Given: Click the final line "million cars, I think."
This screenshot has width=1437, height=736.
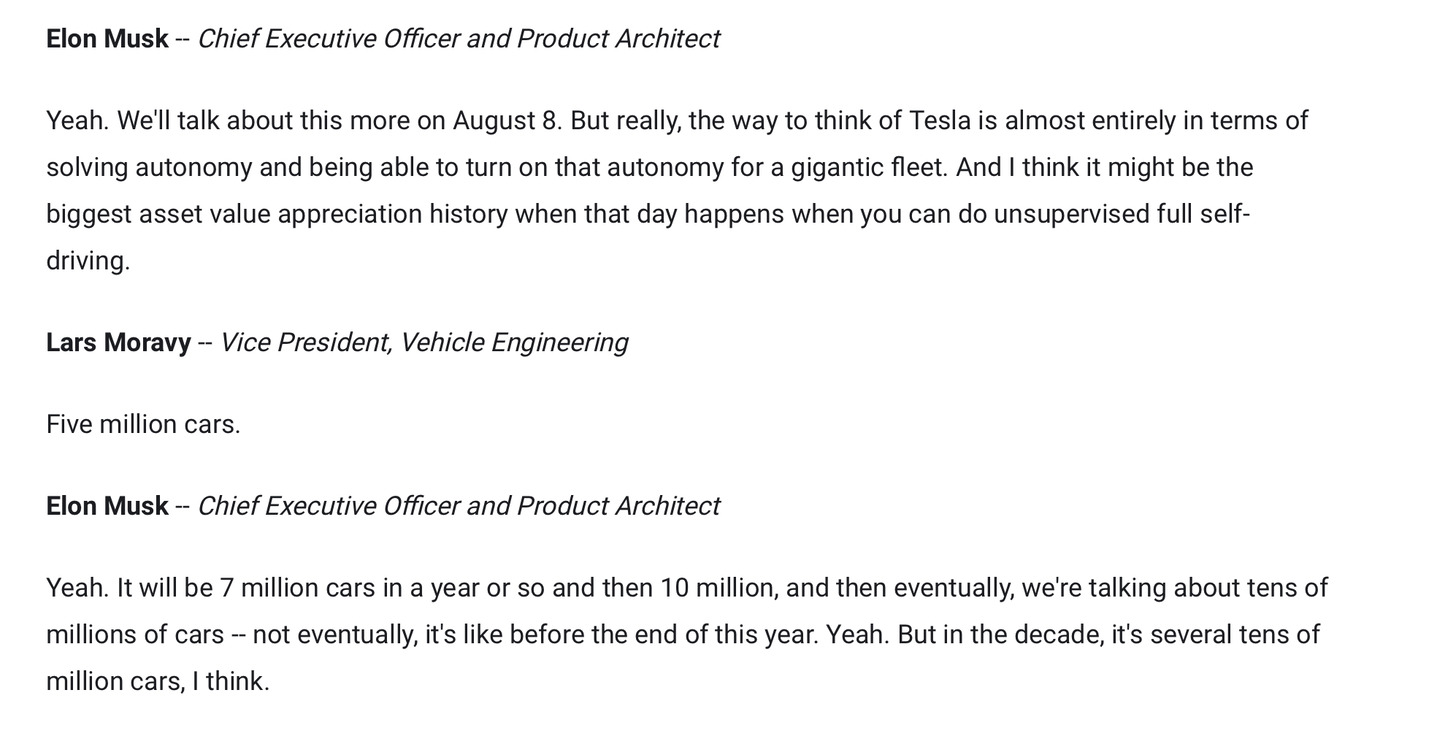Looking at the screenshot, I should click(x=158, y=682).
